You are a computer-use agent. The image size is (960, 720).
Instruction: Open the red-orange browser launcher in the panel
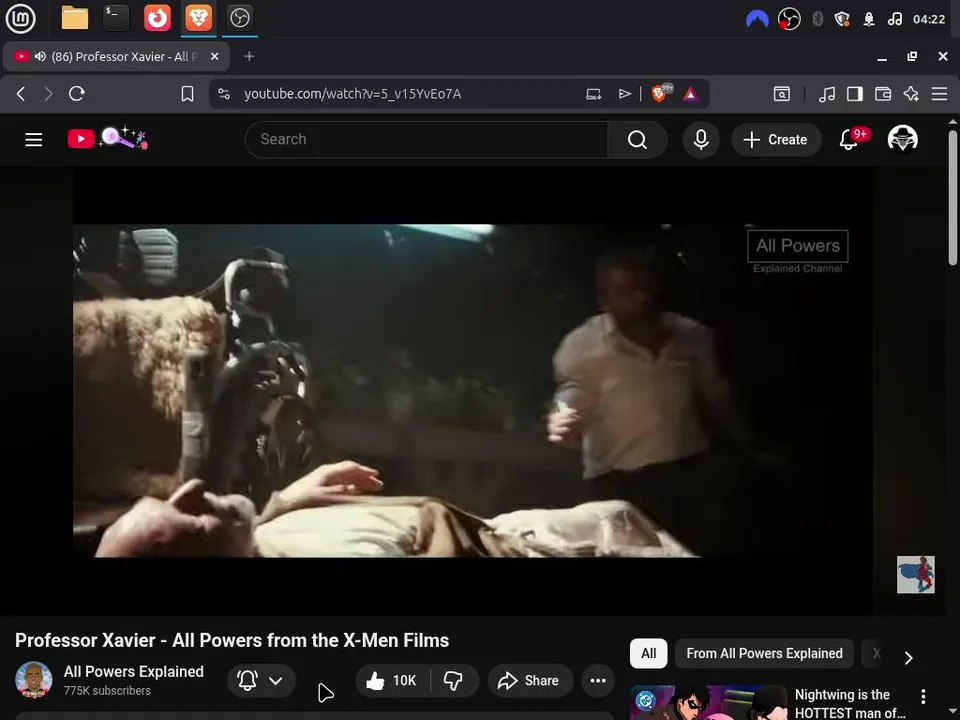(x=157, y=18)
